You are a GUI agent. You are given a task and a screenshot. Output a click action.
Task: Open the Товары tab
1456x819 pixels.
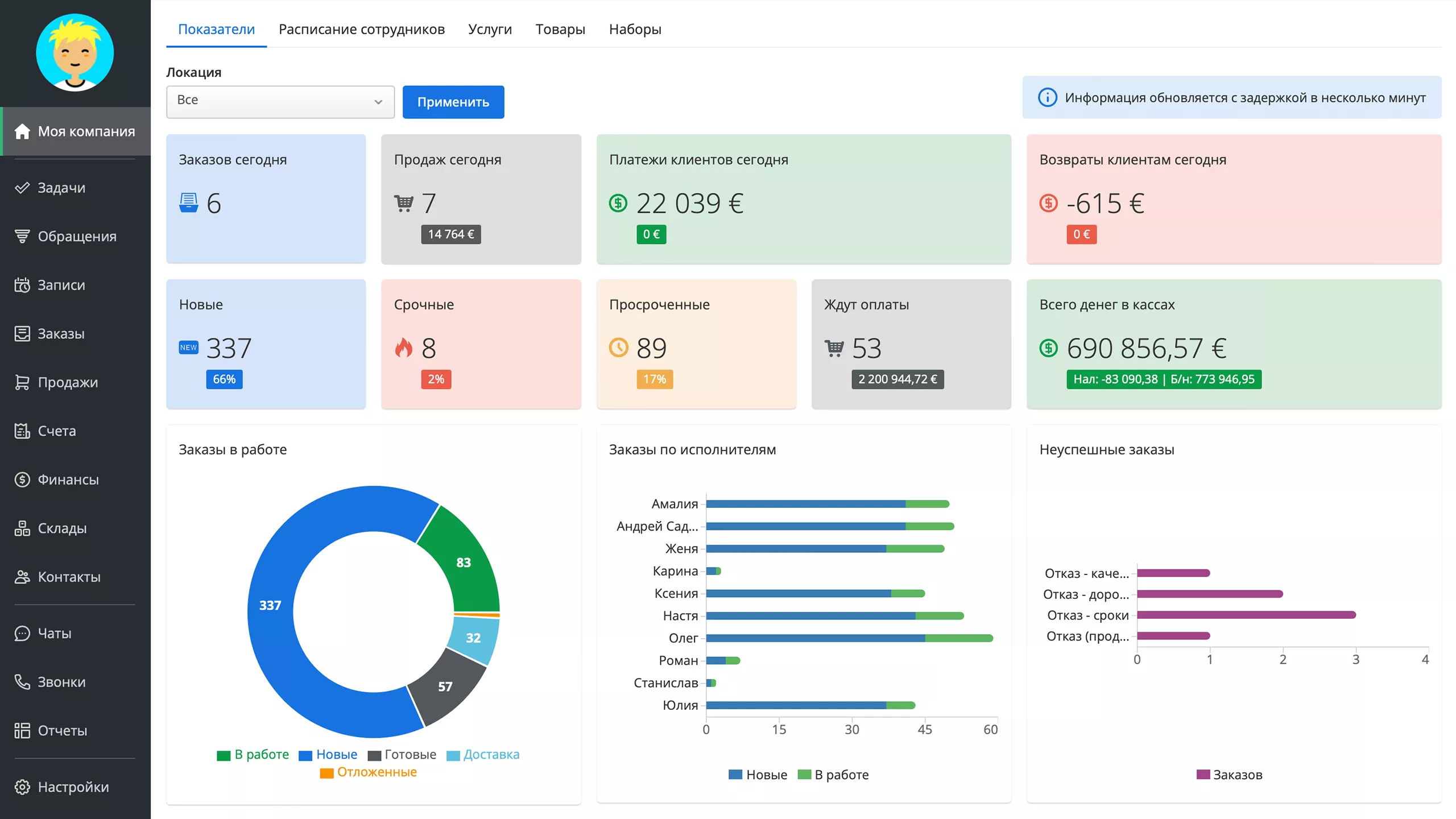tap(560, 29)
